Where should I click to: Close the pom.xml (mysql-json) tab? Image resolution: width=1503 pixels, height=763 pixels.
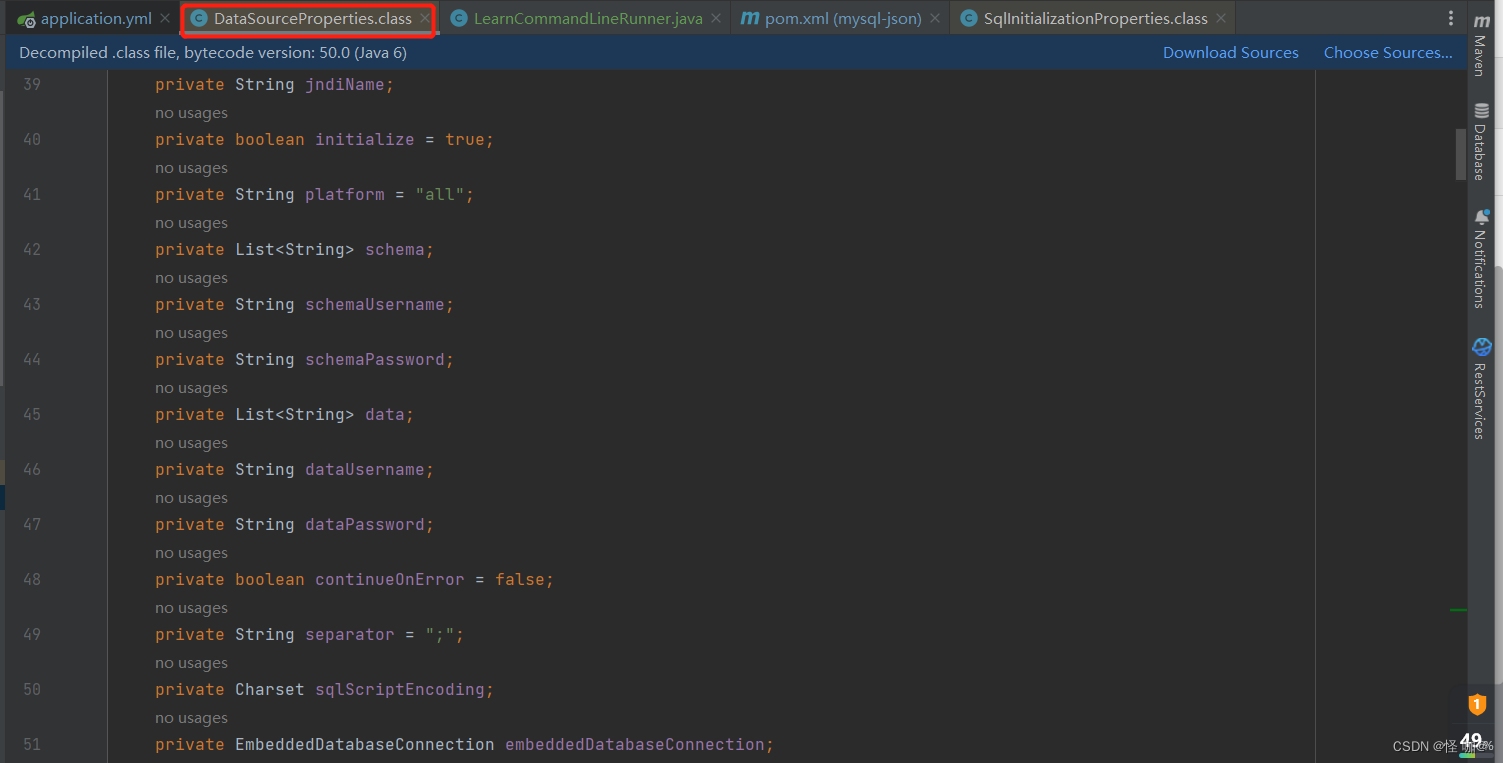point(935,19)
